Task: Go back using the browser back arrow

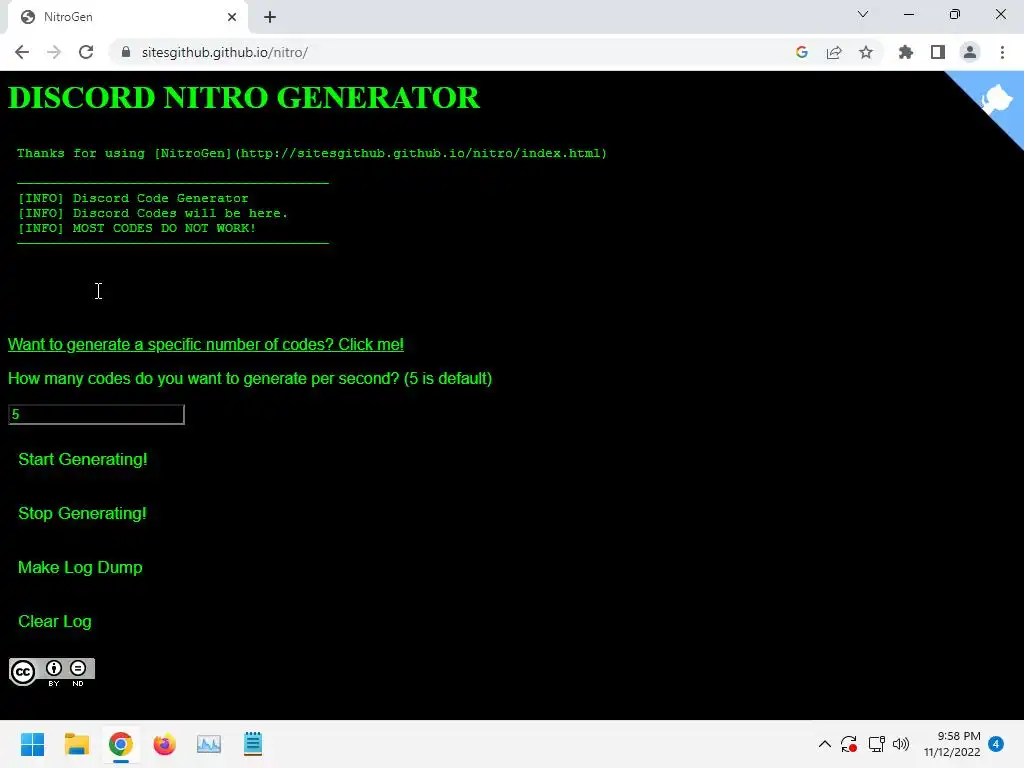Action: [22, 52]
